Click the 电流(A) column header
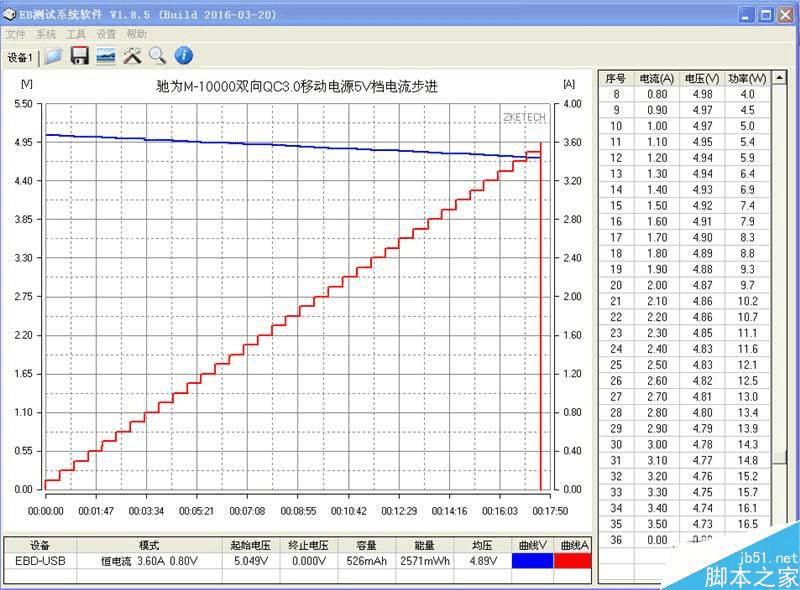The image size is (800, 590). (657, 79)
